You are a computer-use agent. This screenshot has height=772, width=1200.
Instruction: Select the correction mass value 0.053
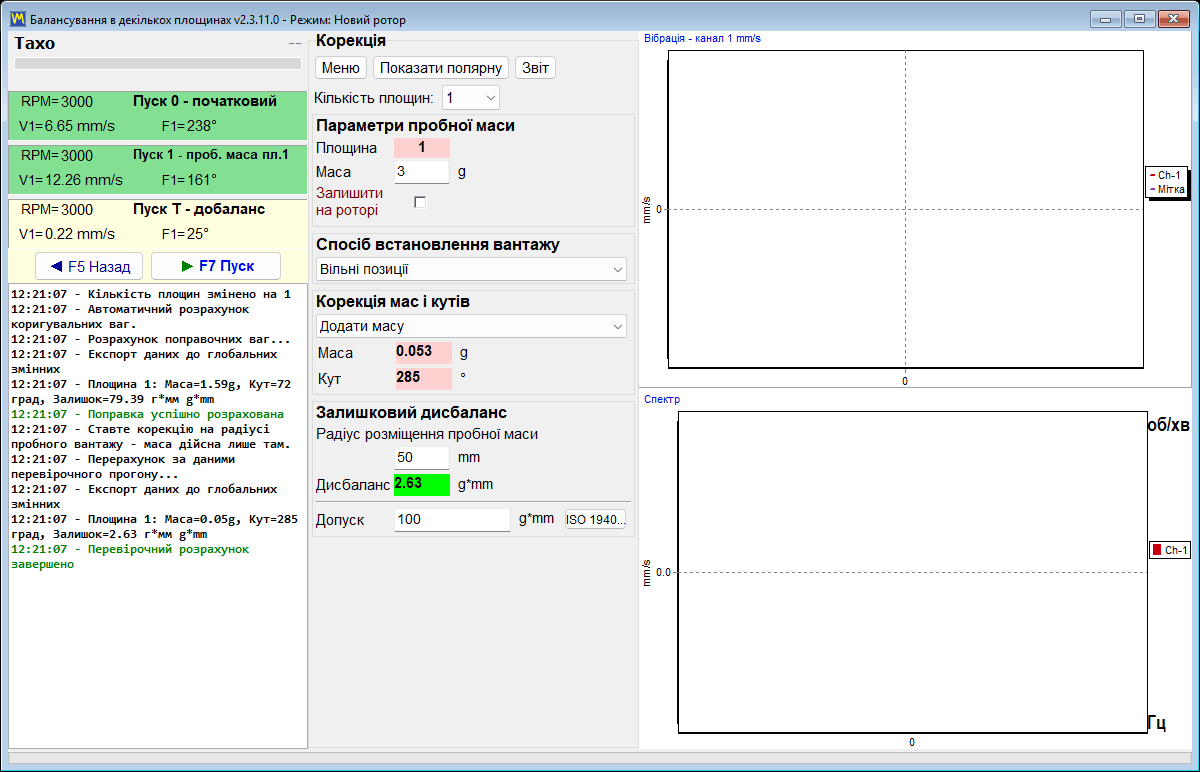(423, 352)
